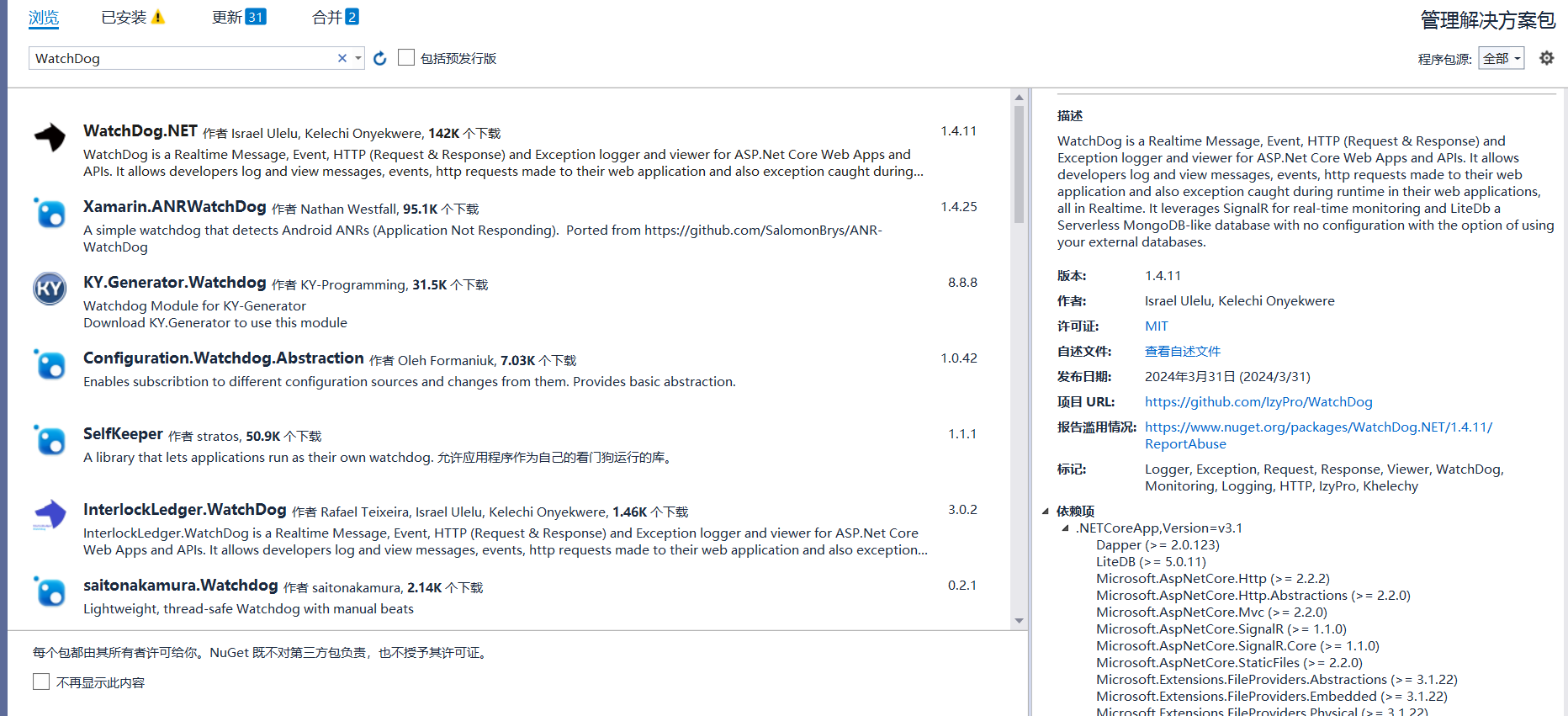Click version 1.1.1 of SelfKeeper
This screenshot has height=716, width=1568.
(x=962, y=433)
